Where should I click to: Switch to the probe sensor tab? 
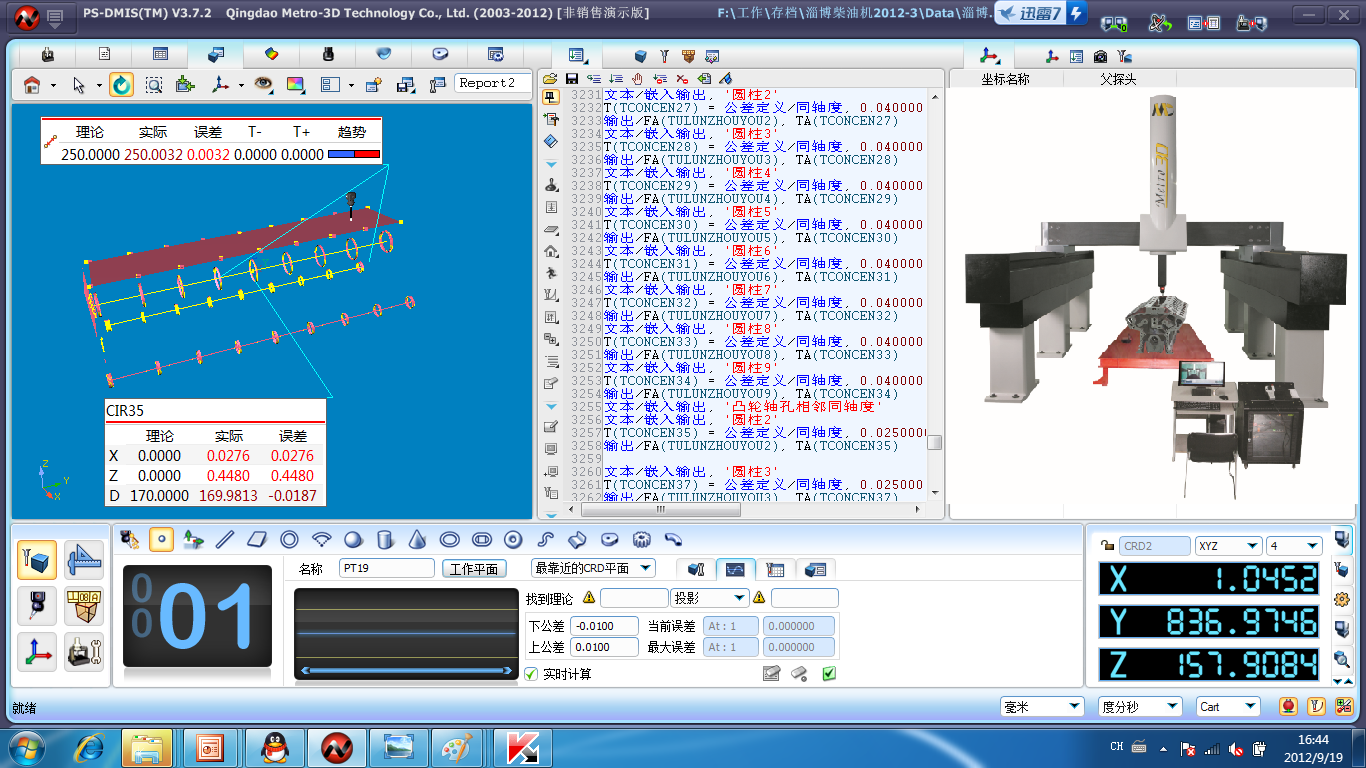click(327, 54)
